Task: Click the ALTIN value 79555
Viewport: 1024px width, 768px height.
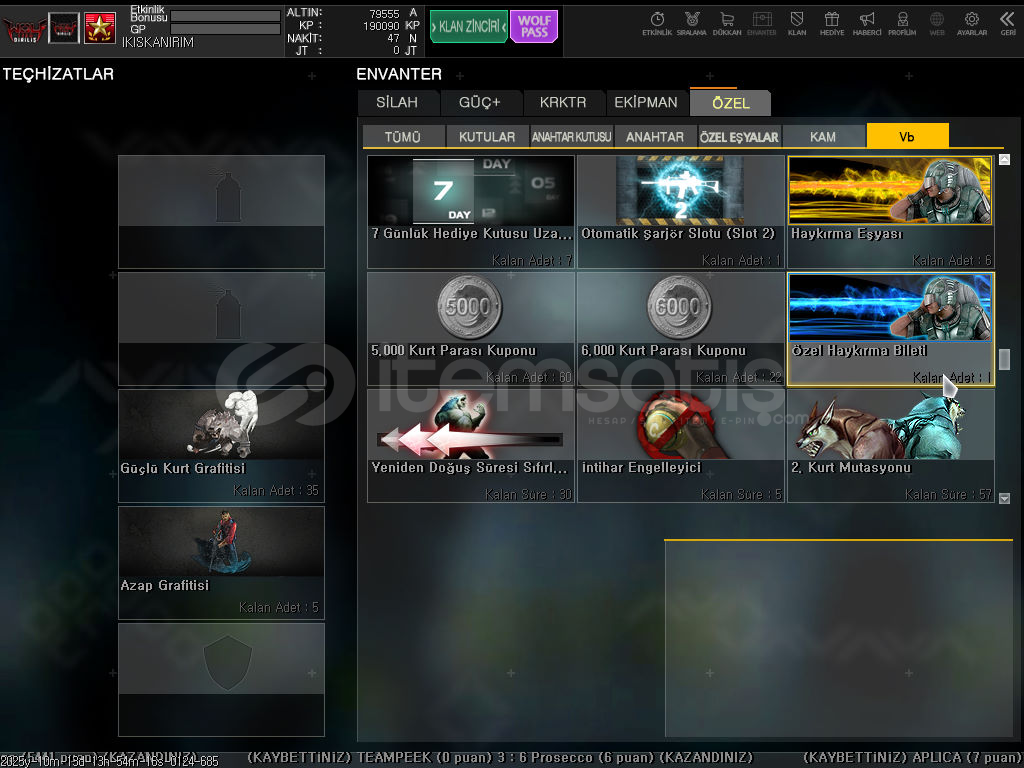Action: point(384,14)
